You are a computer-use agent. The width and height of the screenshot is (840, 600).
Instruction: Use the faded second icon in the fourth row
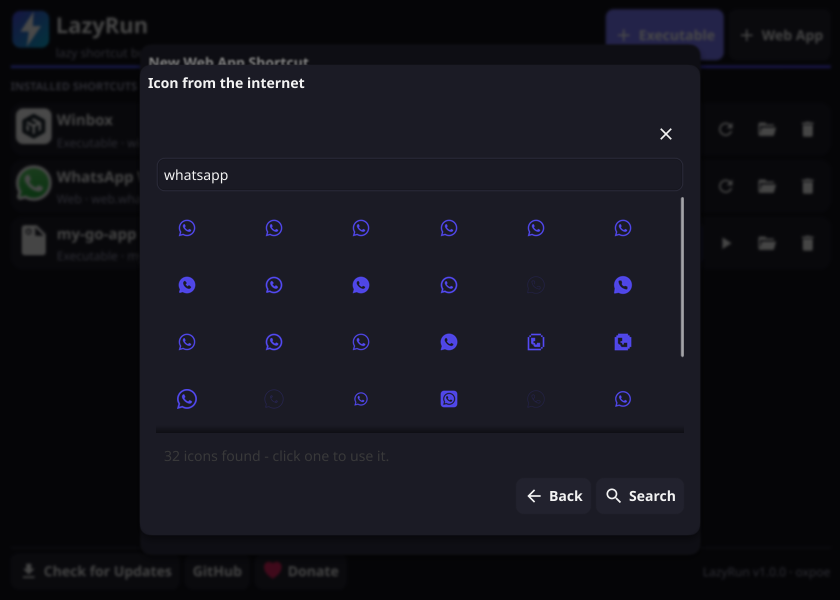coord(274,399)
